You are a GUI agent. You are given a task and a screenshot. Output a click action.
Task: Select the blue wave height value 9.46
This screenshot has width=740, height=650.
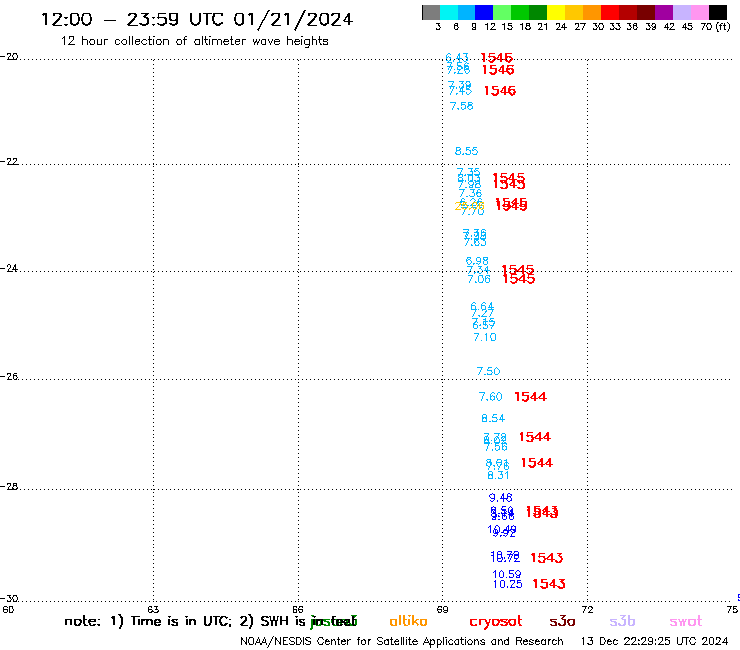coord(500,498)
